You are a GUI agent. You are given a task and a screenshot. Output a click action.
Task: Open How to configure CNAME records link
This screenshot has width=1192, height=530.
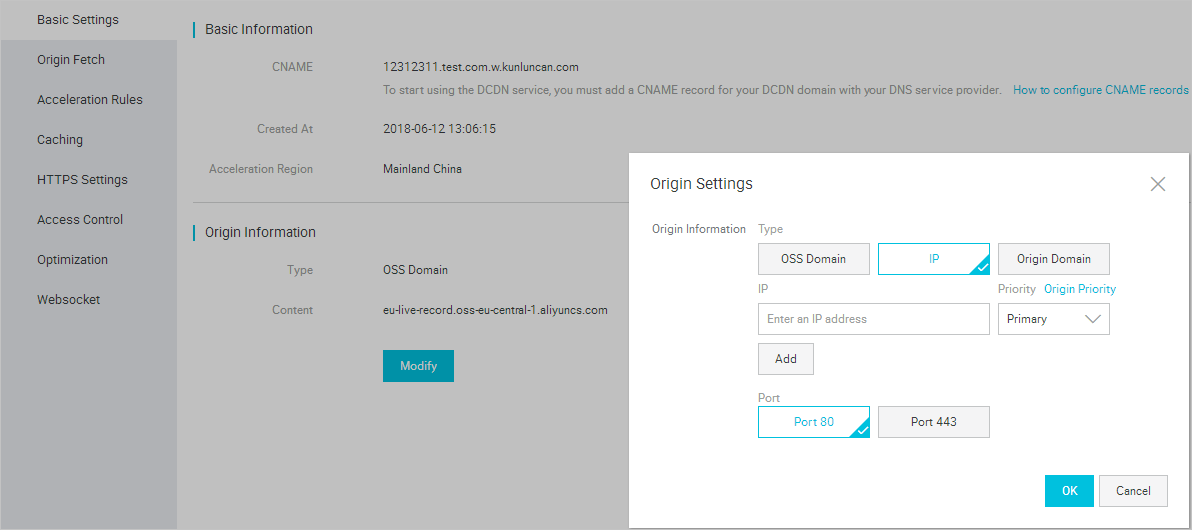(x=1100, y=90)
